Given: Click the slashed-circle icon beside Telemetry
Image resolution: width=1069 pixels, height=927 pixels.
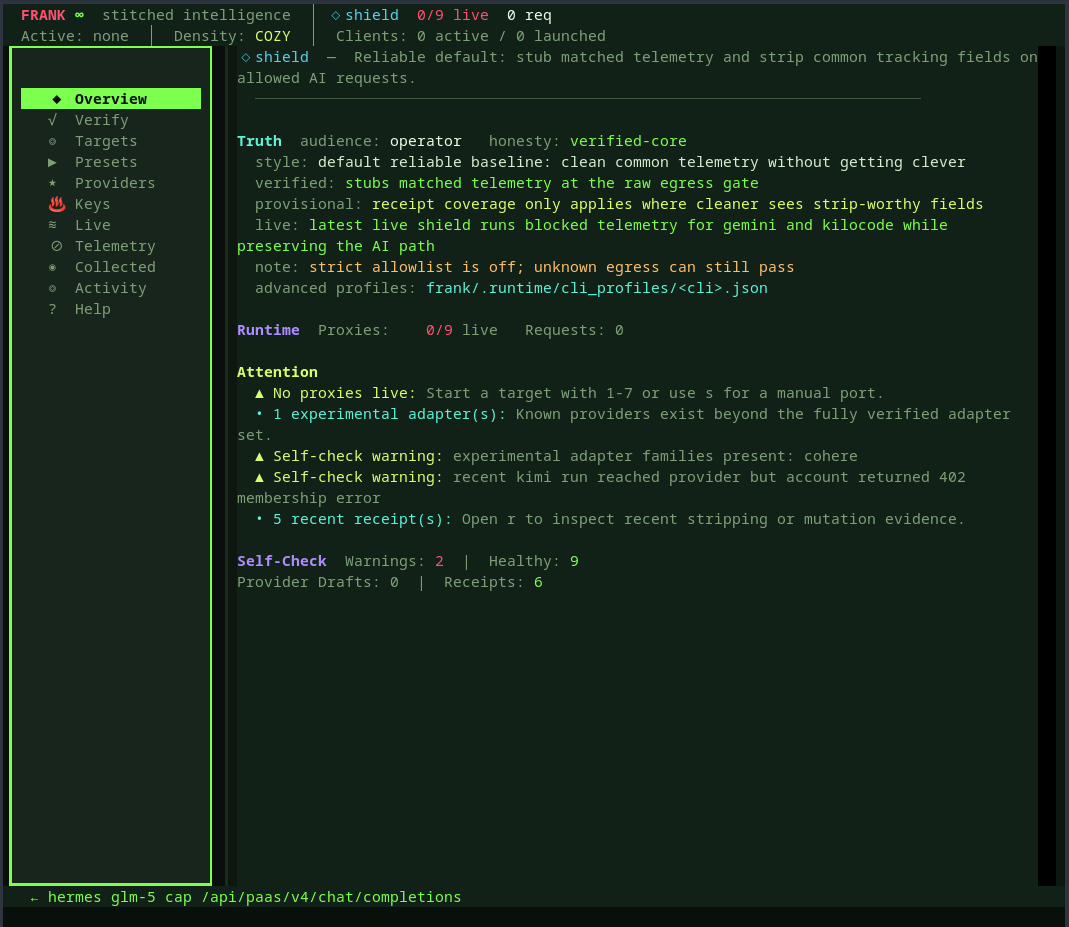Looking at the screenshot, I should (x=56, y=246).
